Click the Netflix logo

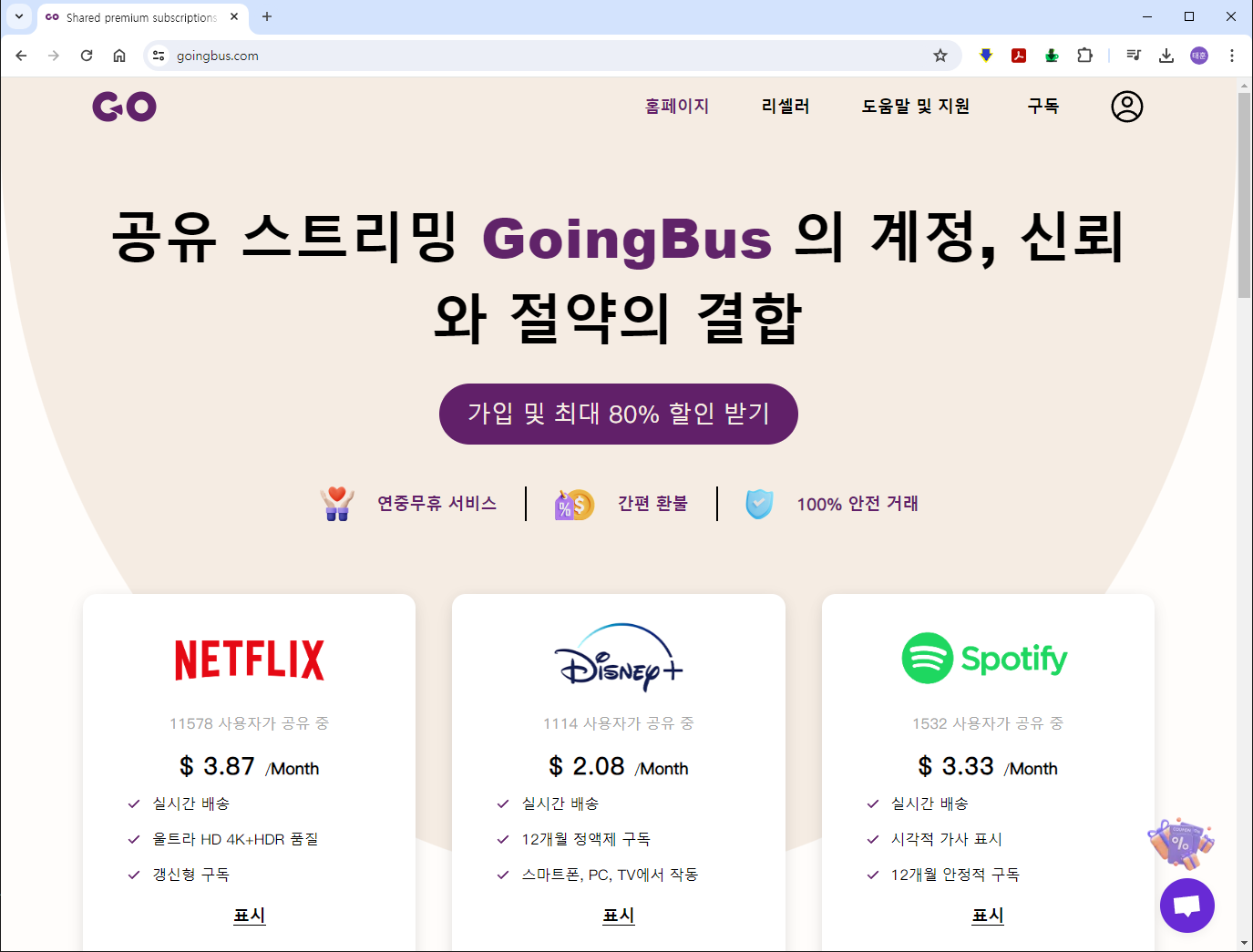coord(250,660)
